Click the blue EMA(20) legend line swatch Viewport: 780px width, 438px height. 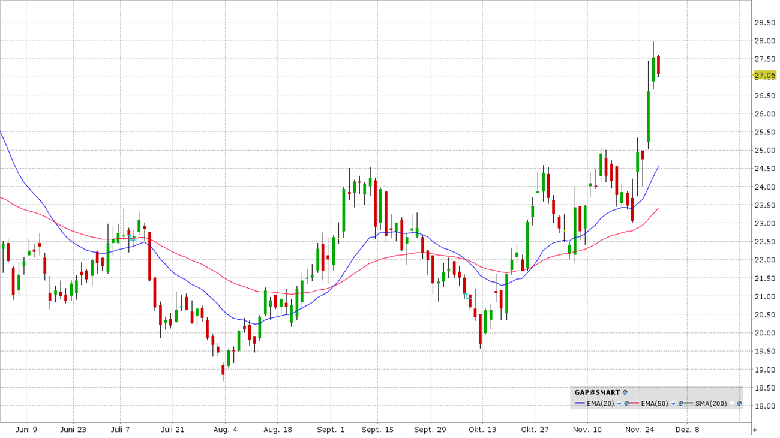click(580, 403)
